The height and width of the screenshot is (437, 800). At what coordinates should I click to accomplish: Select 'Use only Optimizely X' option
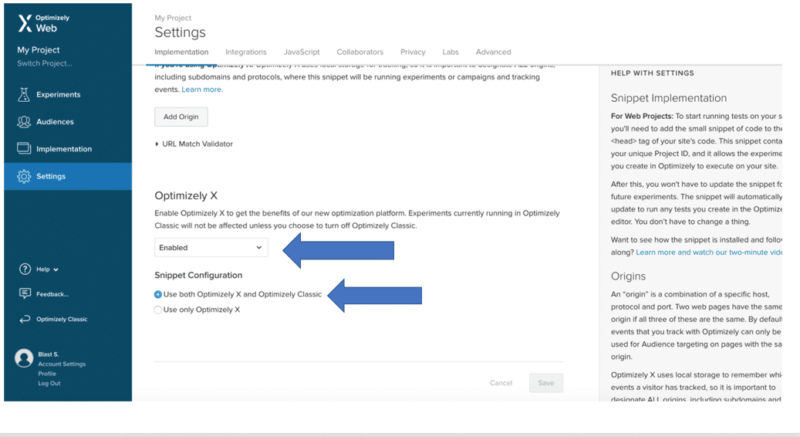tap(158, 310)
